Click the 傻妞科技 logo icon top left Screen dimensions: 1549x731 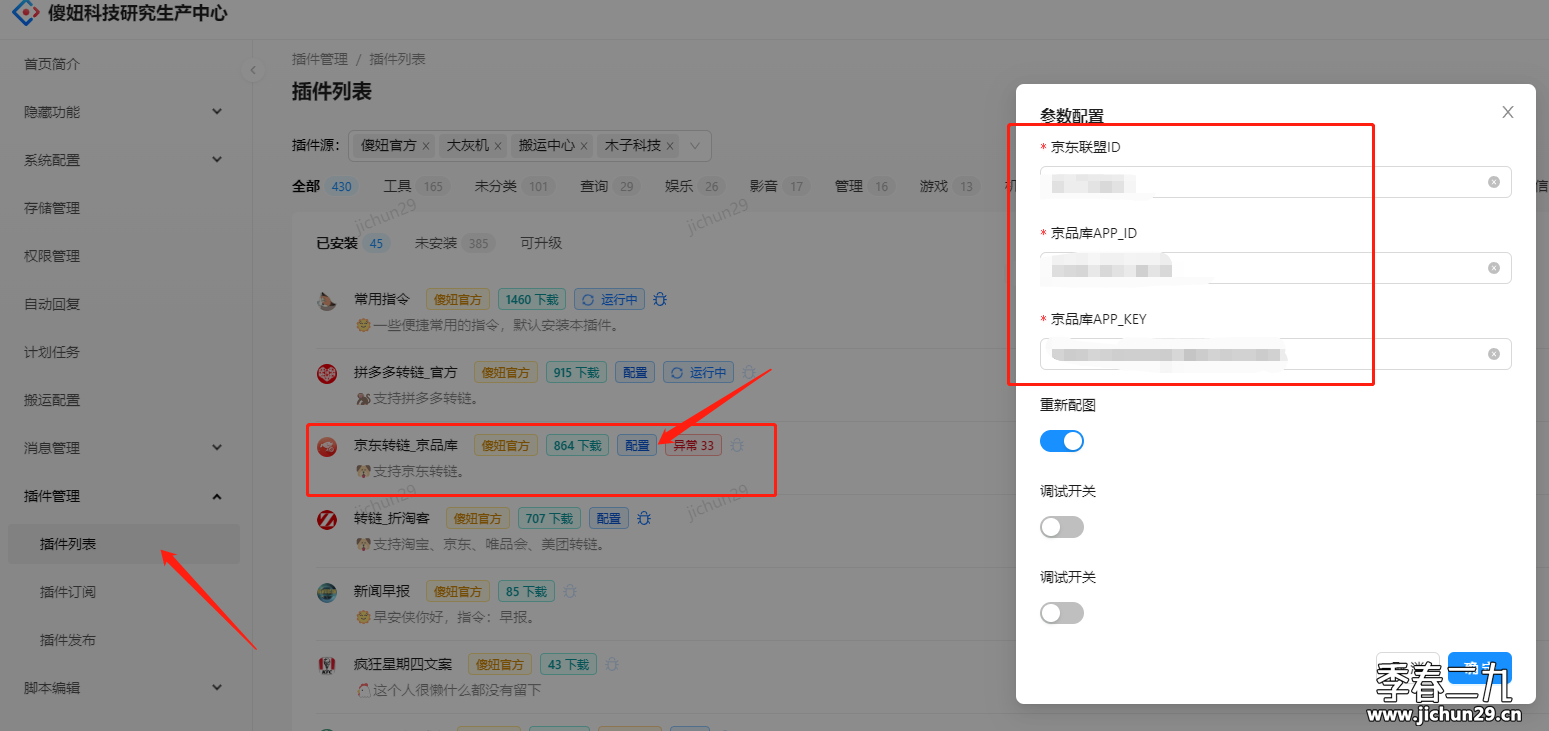click(x=24, y=14)
